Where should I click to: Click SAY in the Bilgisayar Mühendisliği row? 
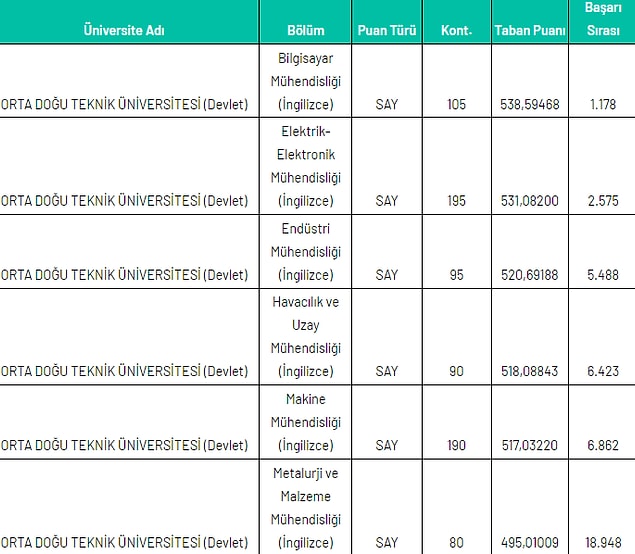tap(387, 104)
